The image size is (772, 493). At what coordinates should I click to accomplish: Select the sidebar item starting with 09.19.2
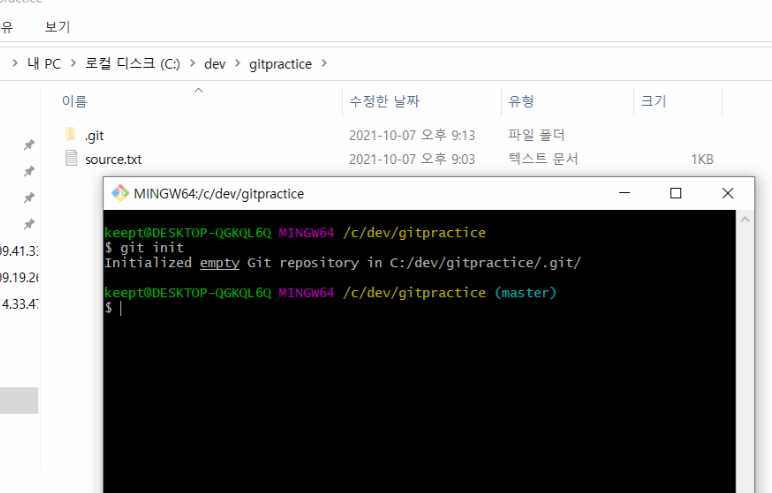[19, 278]
